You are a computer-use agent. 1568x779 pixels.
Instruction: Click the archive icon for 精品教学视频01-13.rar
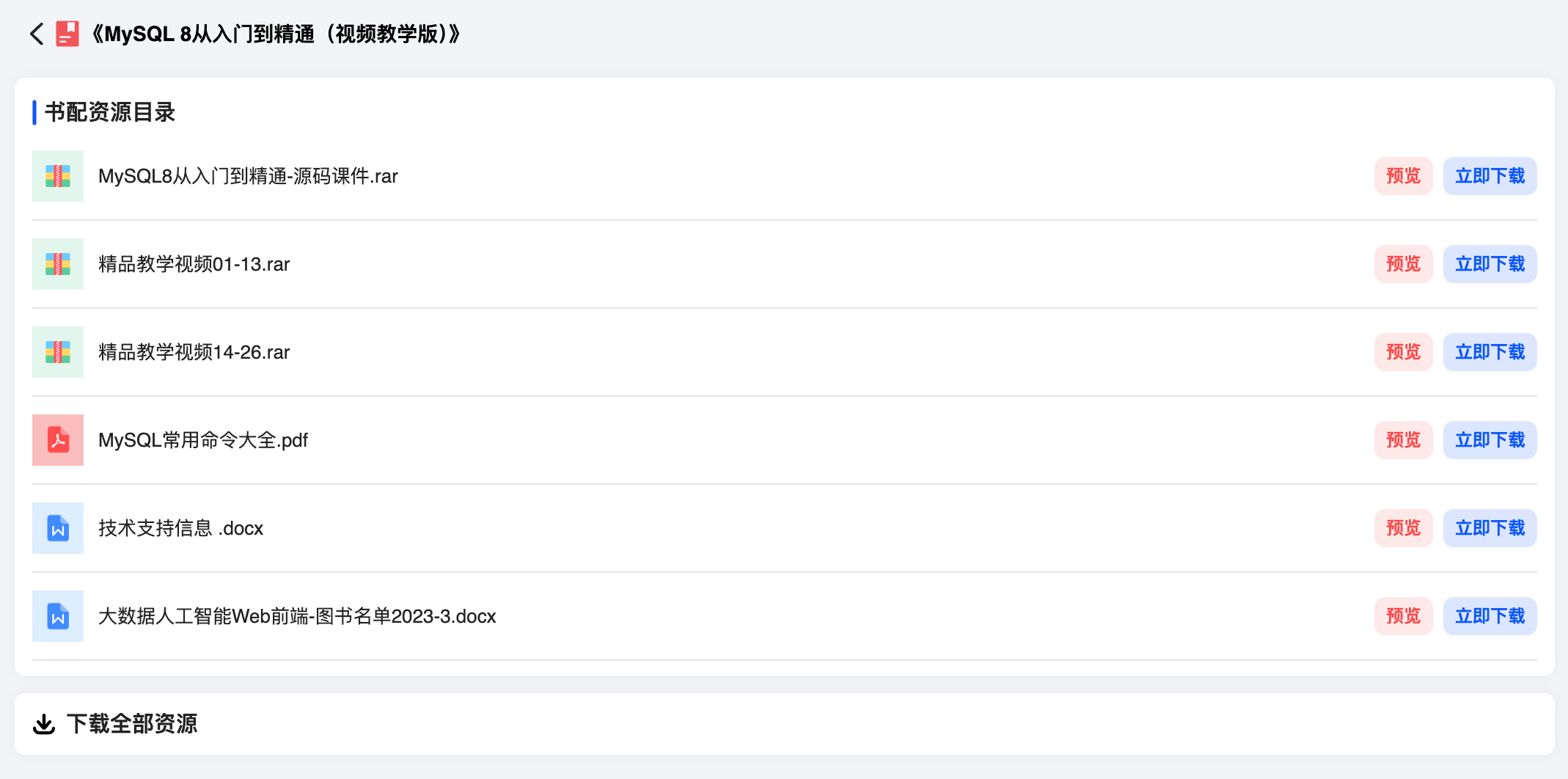tap(58, 264)
